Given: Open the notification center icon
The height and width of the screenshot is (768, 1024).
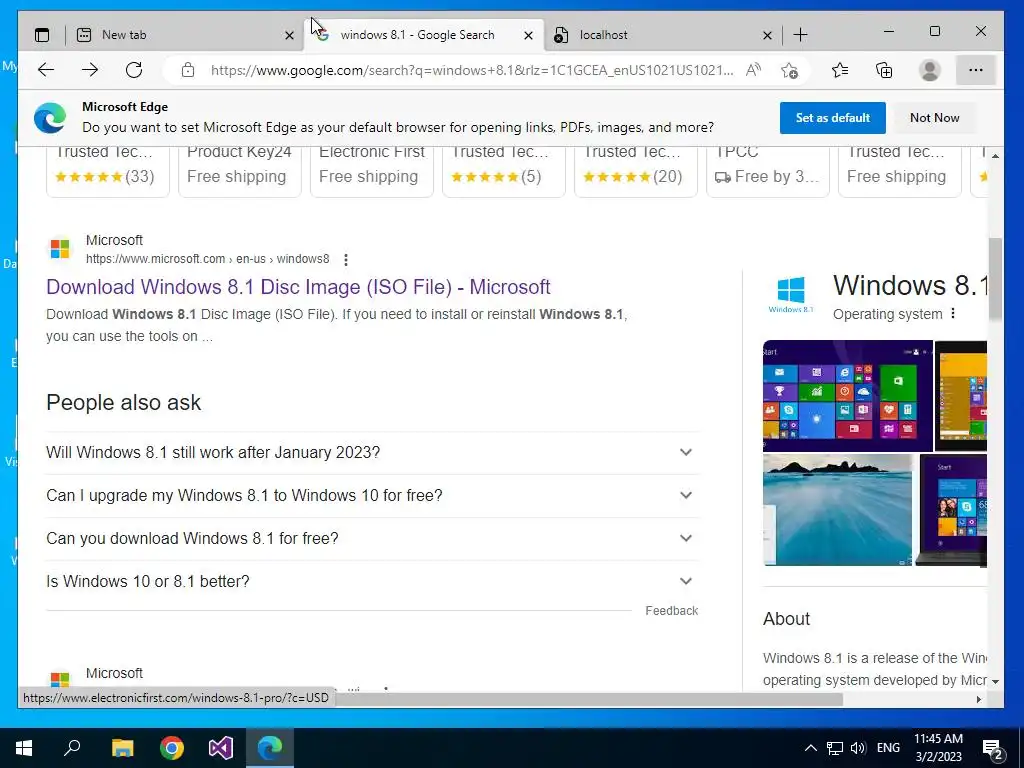Looking at the screenshot, I should tap(993, 748).
